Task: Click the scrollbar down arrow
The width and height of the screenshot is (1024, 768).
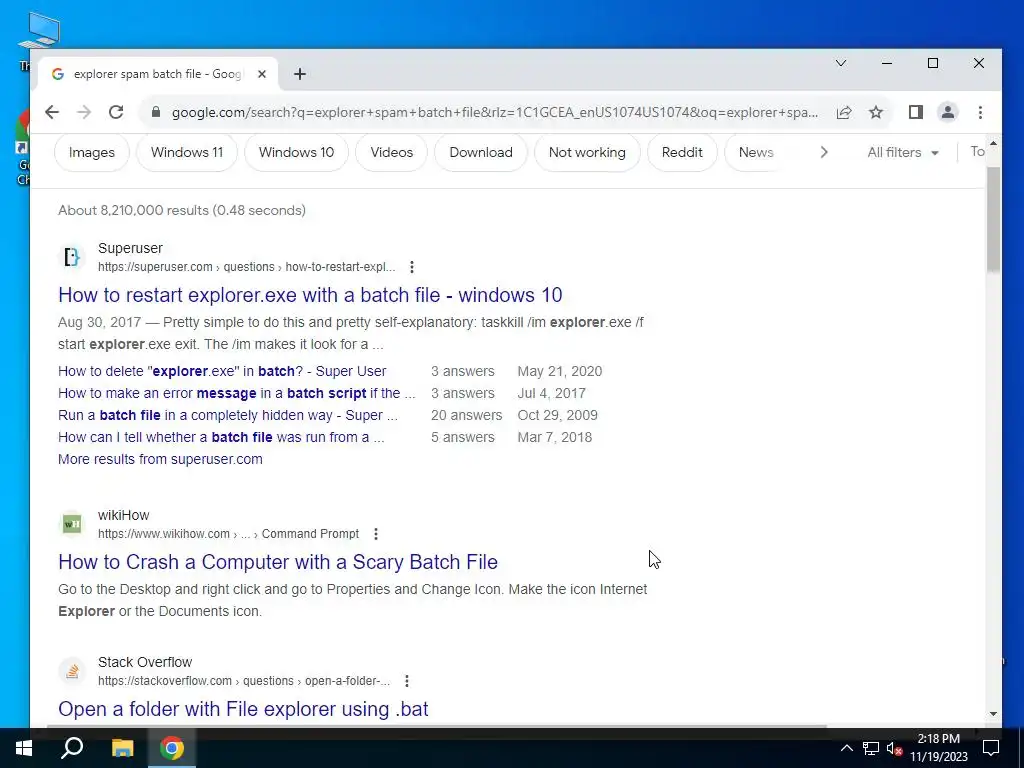Action: pos(993,714)
